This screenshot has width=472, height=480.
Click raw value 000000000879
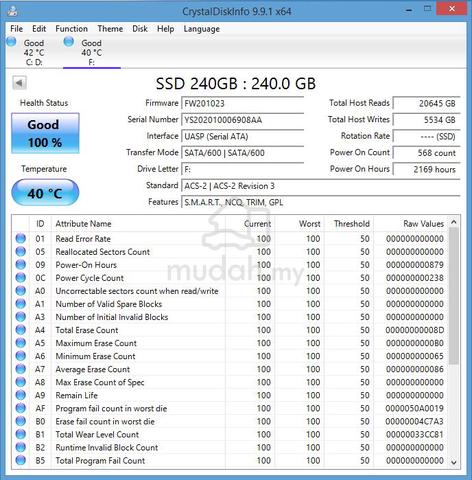(414, 265)
